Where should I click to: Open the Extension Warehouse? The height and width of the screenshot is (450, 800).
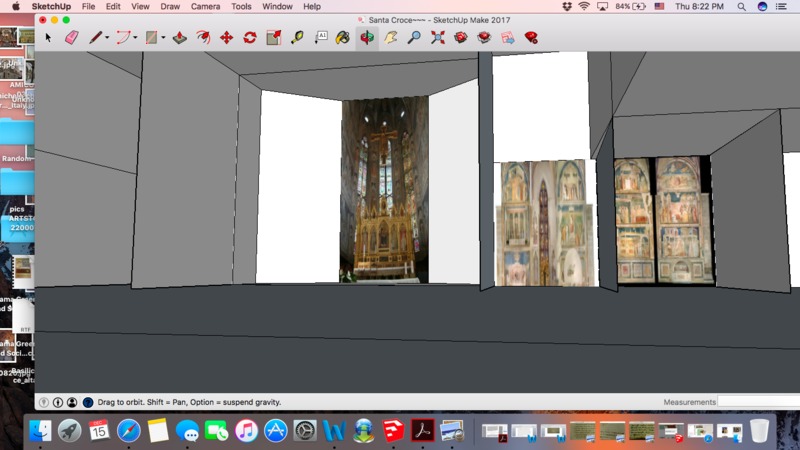[484, 37]
